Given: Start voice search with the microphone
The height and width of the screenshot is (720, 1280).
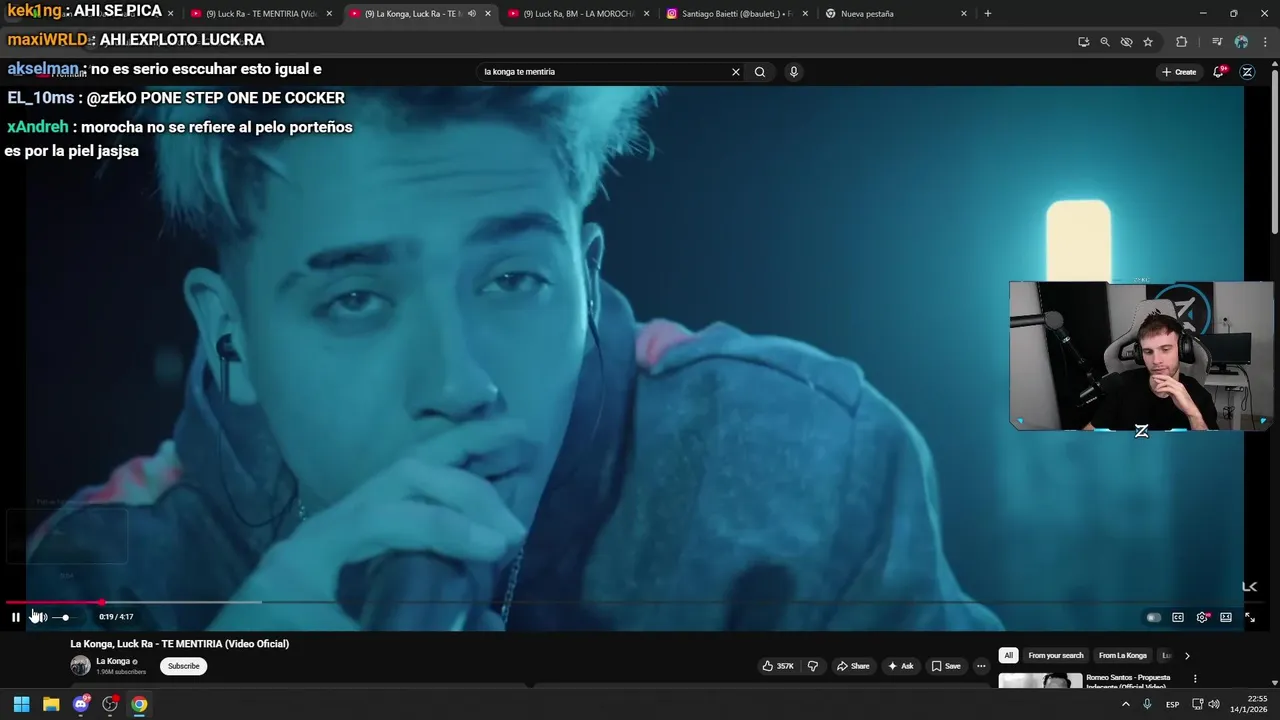Looking at the screenshot, I should click(794, 72).
